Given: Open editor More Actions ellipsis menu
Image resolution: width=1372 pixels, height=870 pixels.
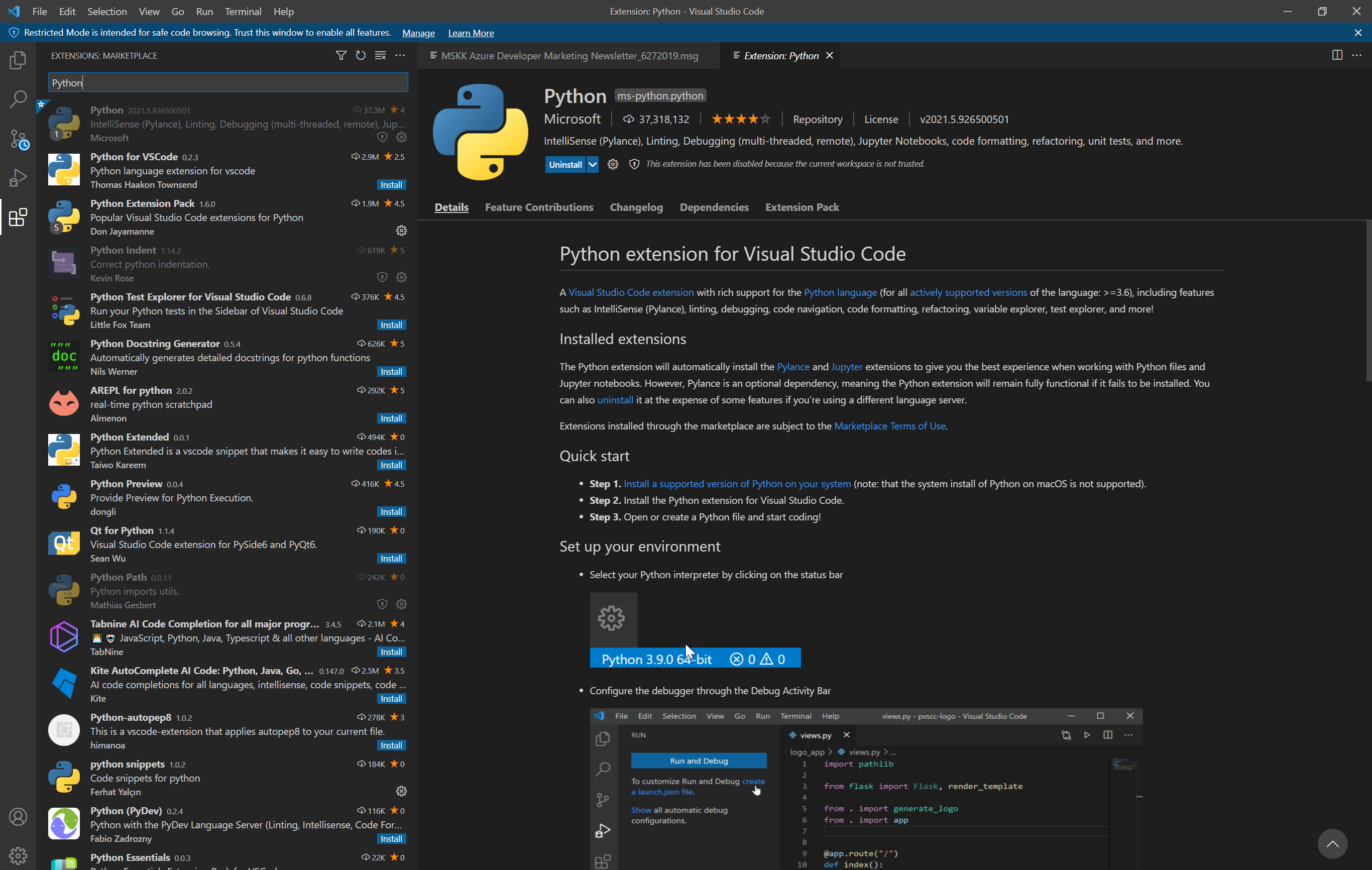Looking at the screenshot, I should click(x=1356, y=55).
